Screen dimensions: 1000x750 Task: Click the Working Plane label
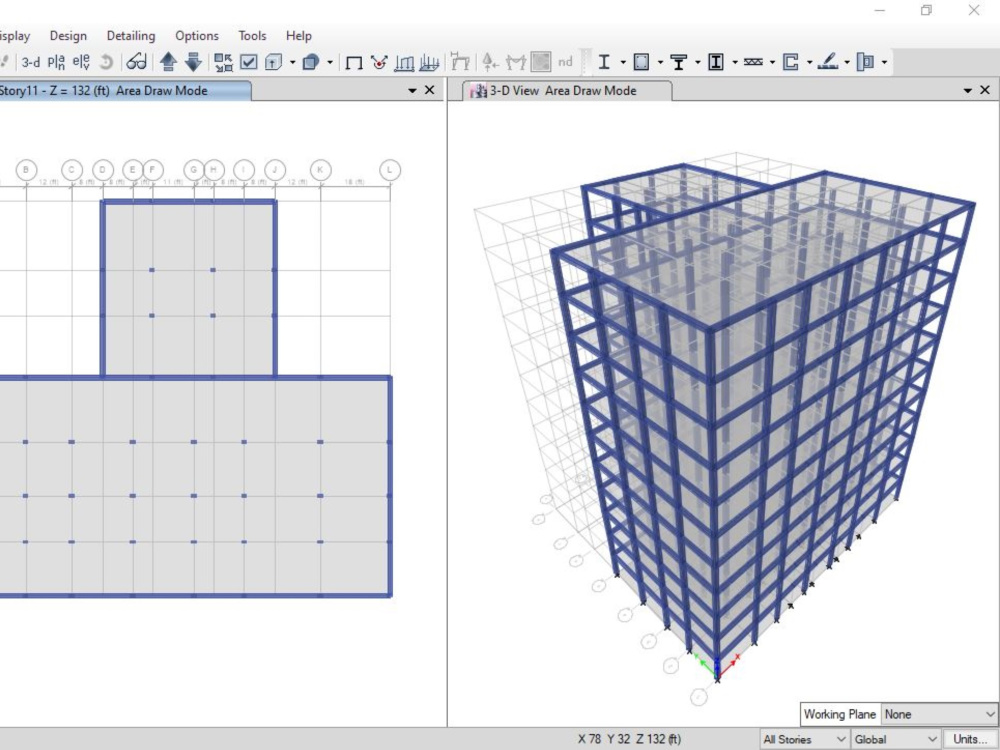pyautogui.click(x=839, y=714)
